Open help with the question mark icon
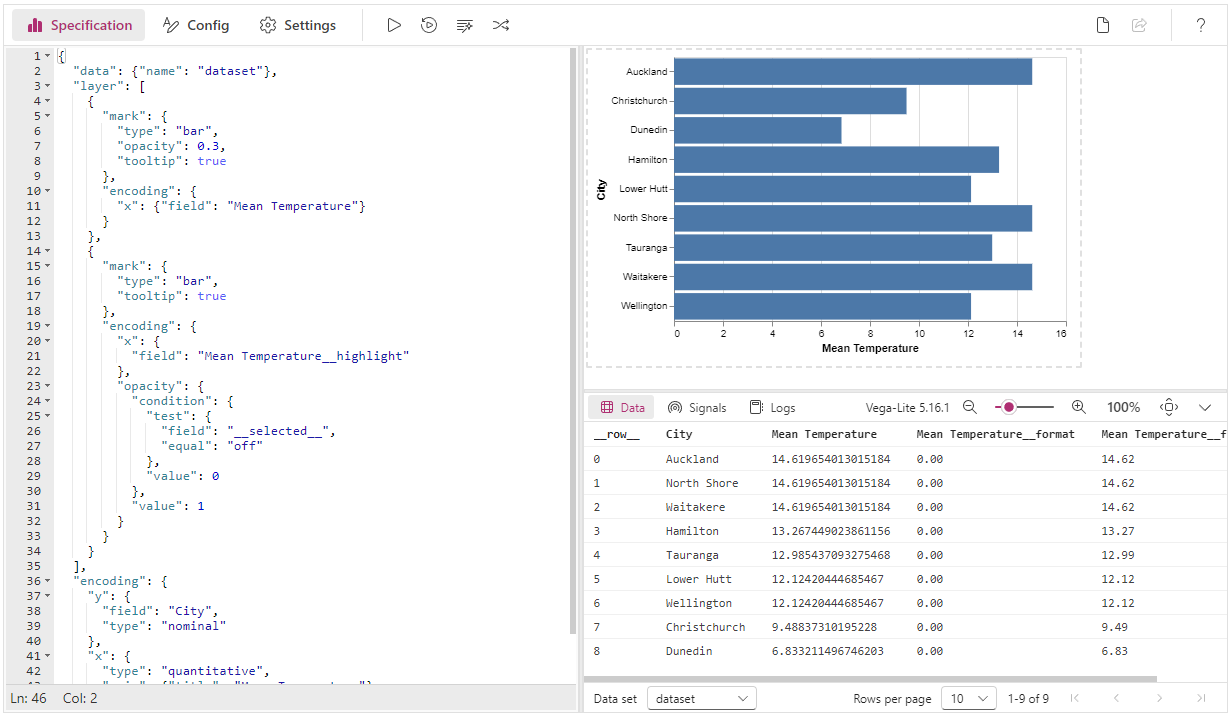Screen dimensions: 1230x715 tap(1201, 25)
